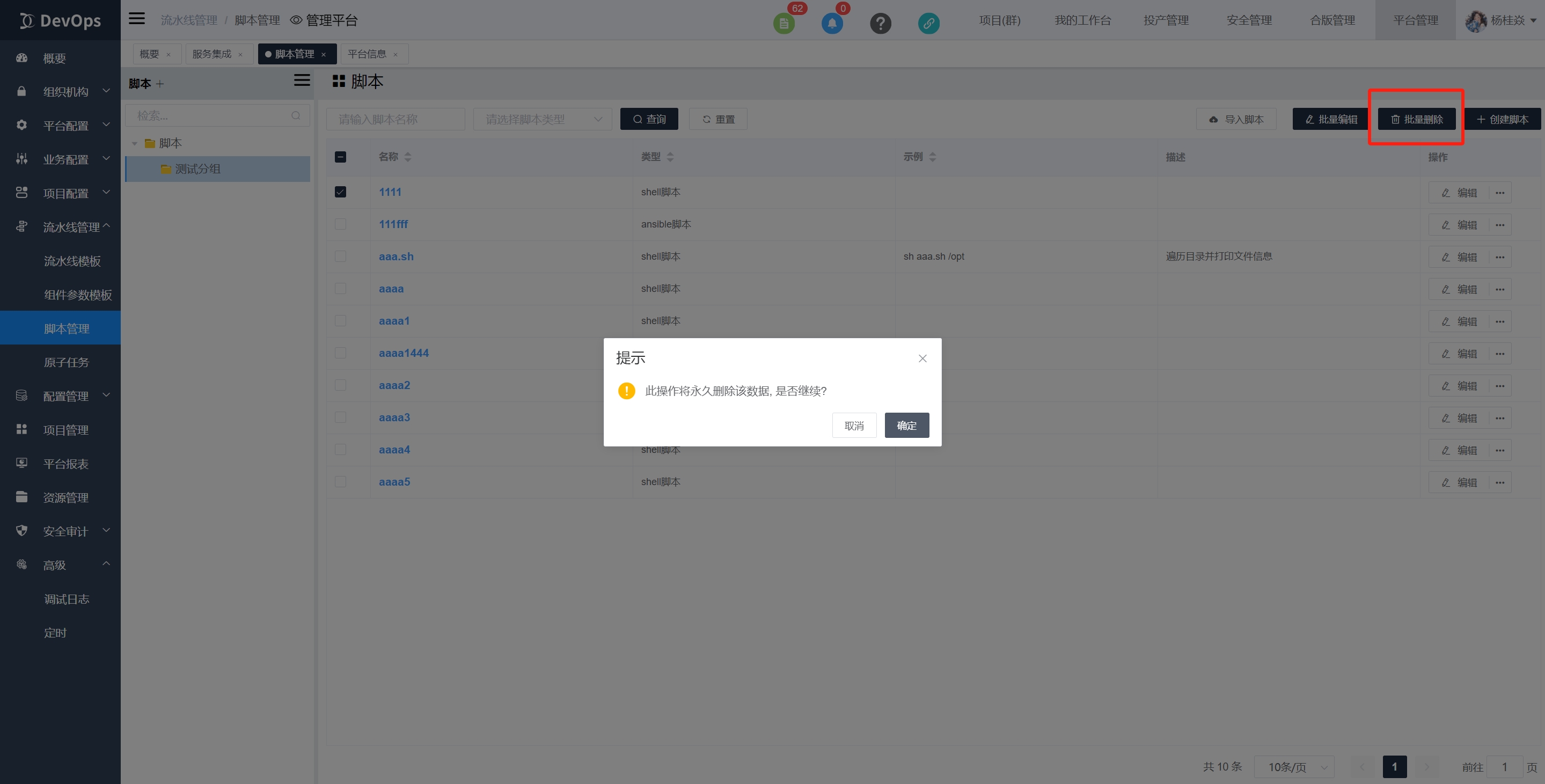Collapse the 脚本 tree folder arrow
1545x784 pixels.
[134, 143]
